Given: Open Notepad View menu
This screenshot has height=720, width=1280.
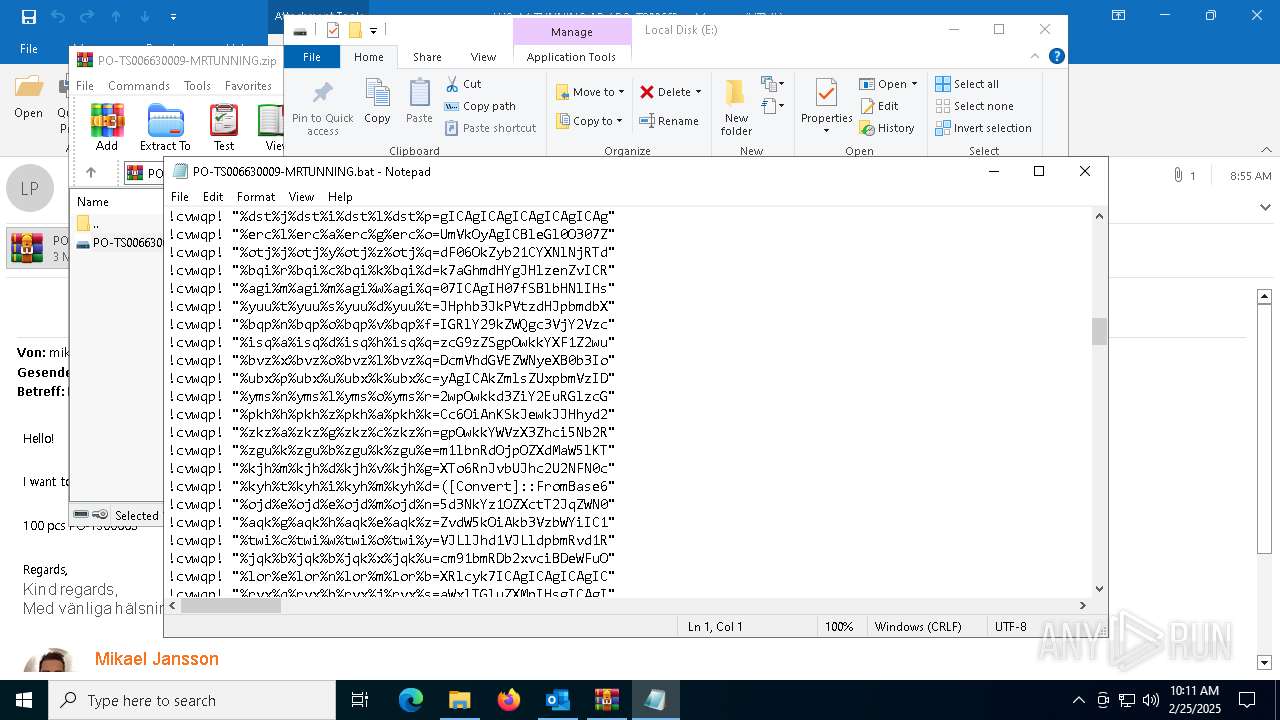Looking at the screenshot, I should (x=301, y=197).
